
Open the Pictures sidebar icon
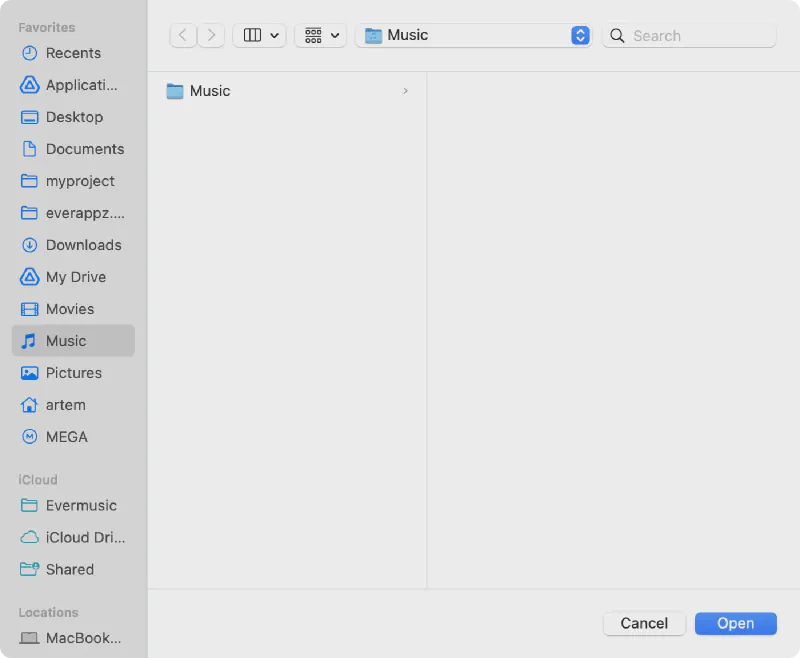point(29,373)
